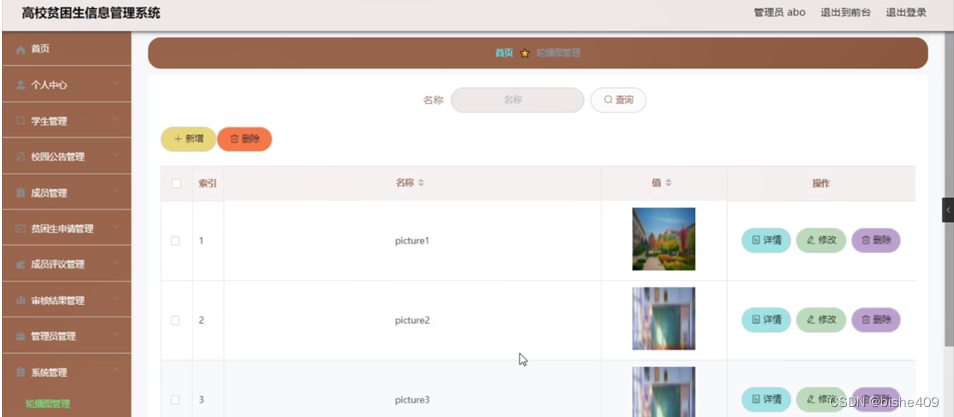954x417 pixels.
Task: Click 退出到前台 in the header
Action: [845, 12]
